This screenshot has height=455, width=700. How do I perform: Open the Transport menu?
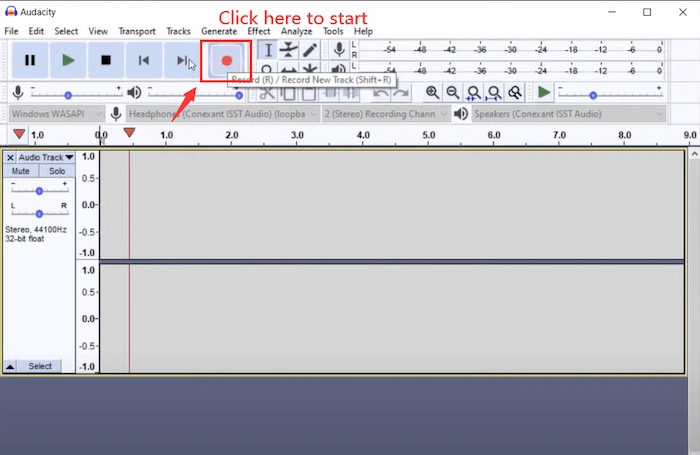tap(137, 31)
